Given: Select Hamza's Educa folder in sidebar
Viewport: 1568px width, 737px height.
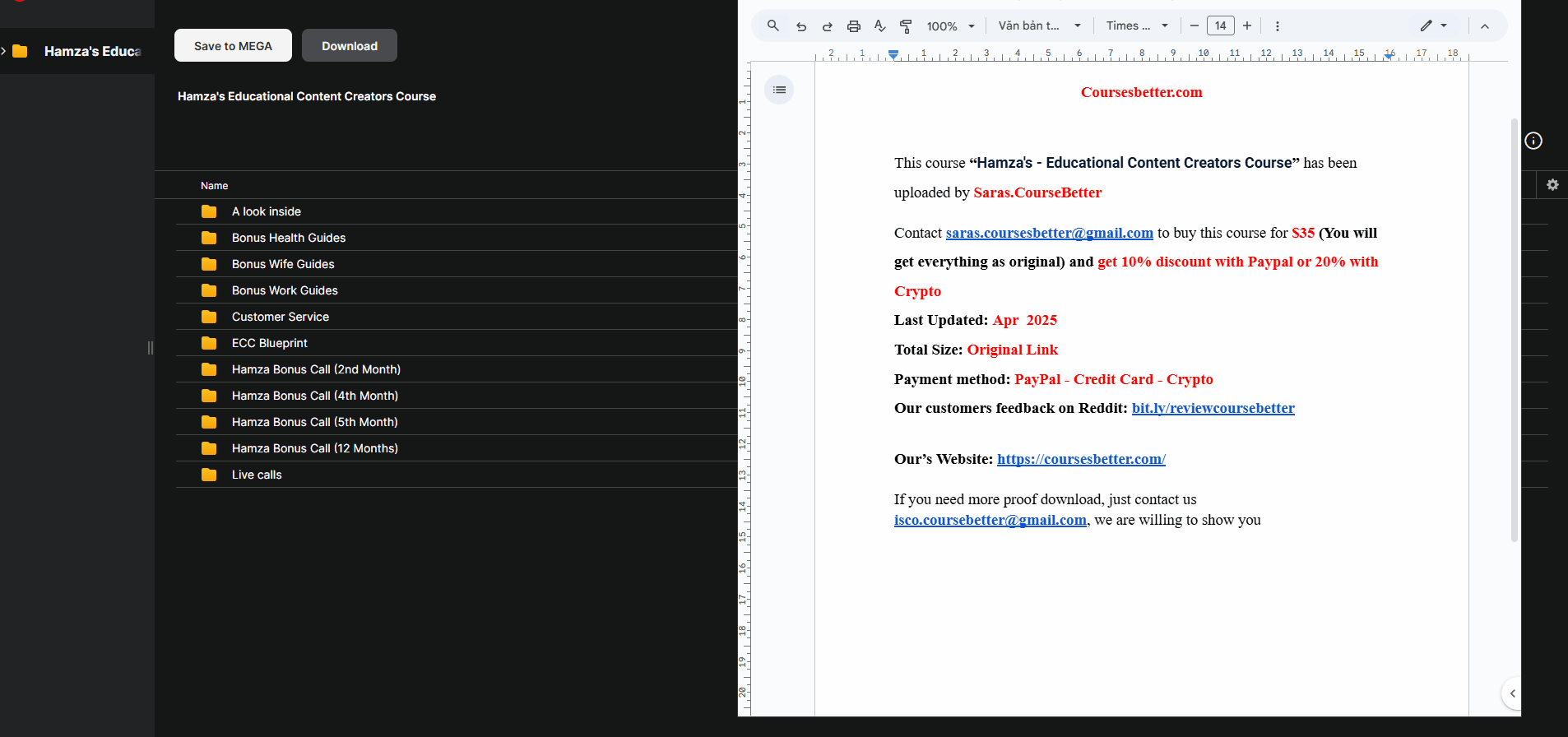Looking at the screenshot, I should click(x=77, y=51).
